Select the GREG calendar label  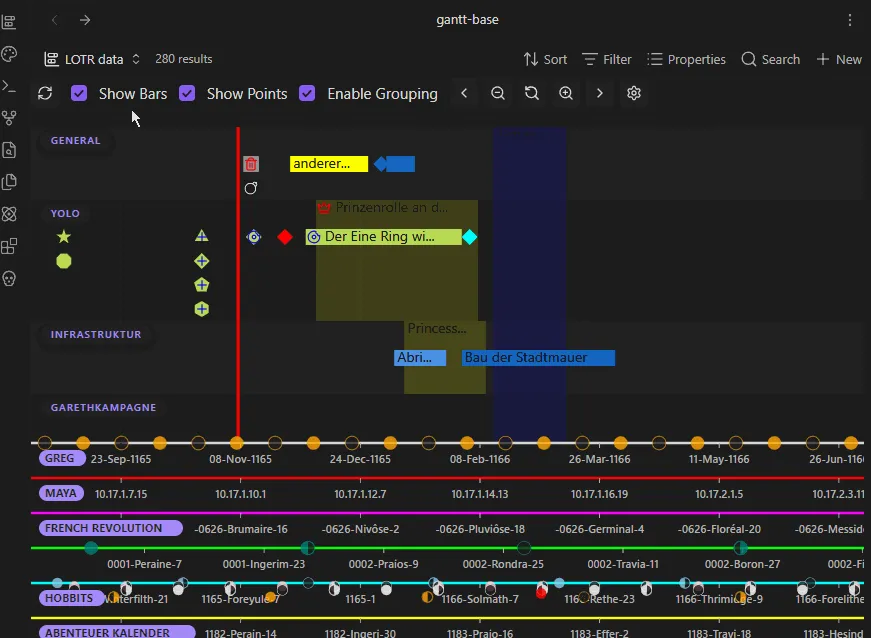[62, 458]
